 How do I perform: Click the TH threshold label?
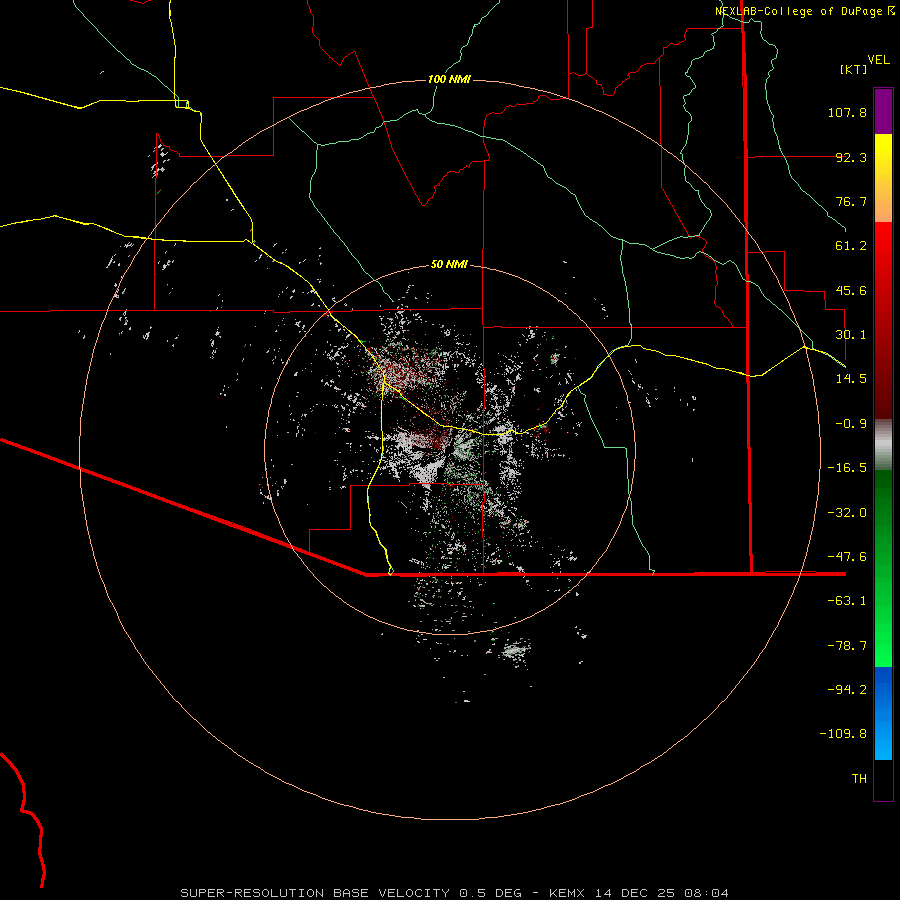pyautogui.click(x=859, y=779)
